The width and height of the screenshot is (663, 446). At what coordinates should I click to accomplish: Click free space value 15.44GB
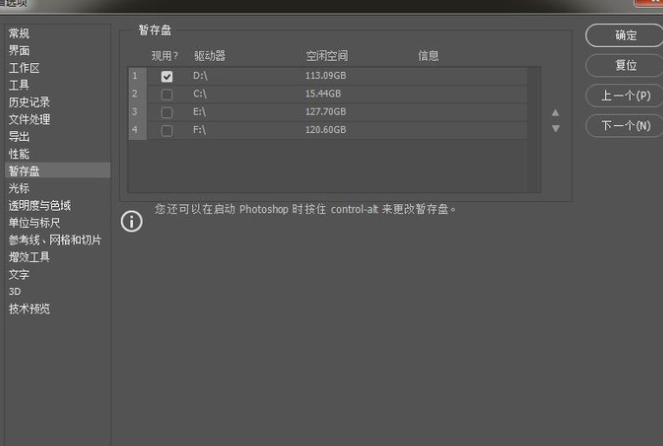pyautogui.click(x=323, y=94)
